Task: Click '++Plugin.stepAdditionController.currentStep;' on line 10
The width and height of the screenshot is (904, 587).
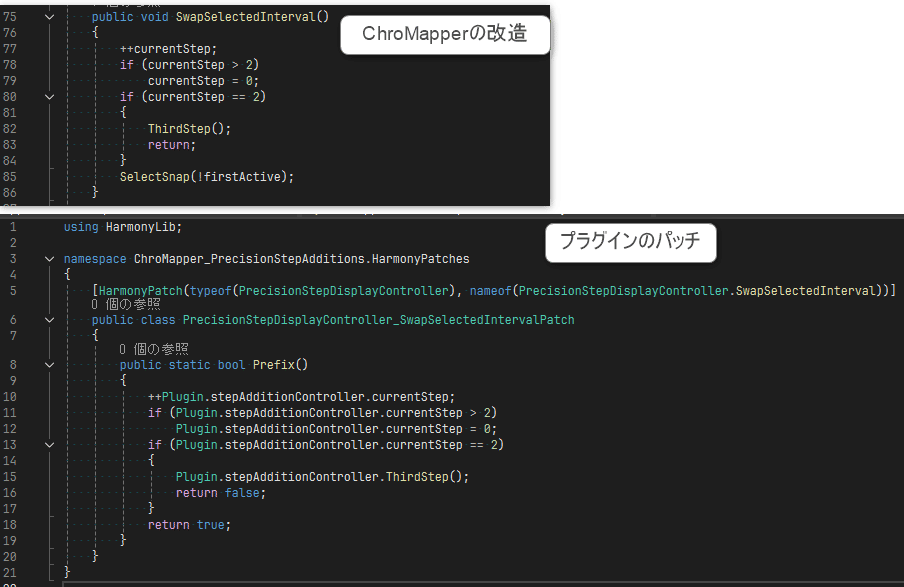Action: (x=302, y=397)
